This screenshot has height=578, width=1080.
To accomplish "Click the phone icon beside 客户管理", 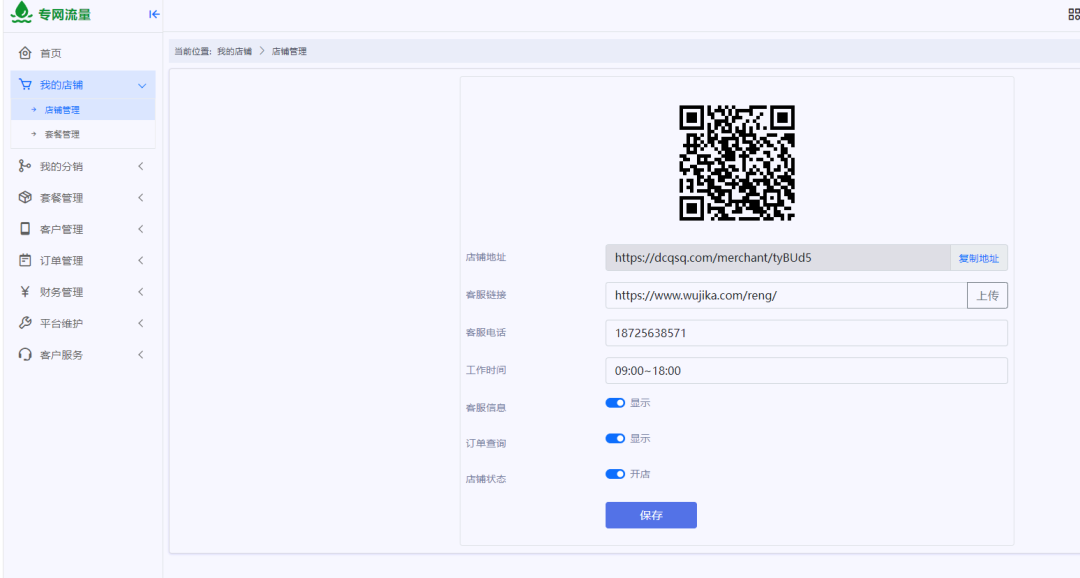I will pos(25,229).
